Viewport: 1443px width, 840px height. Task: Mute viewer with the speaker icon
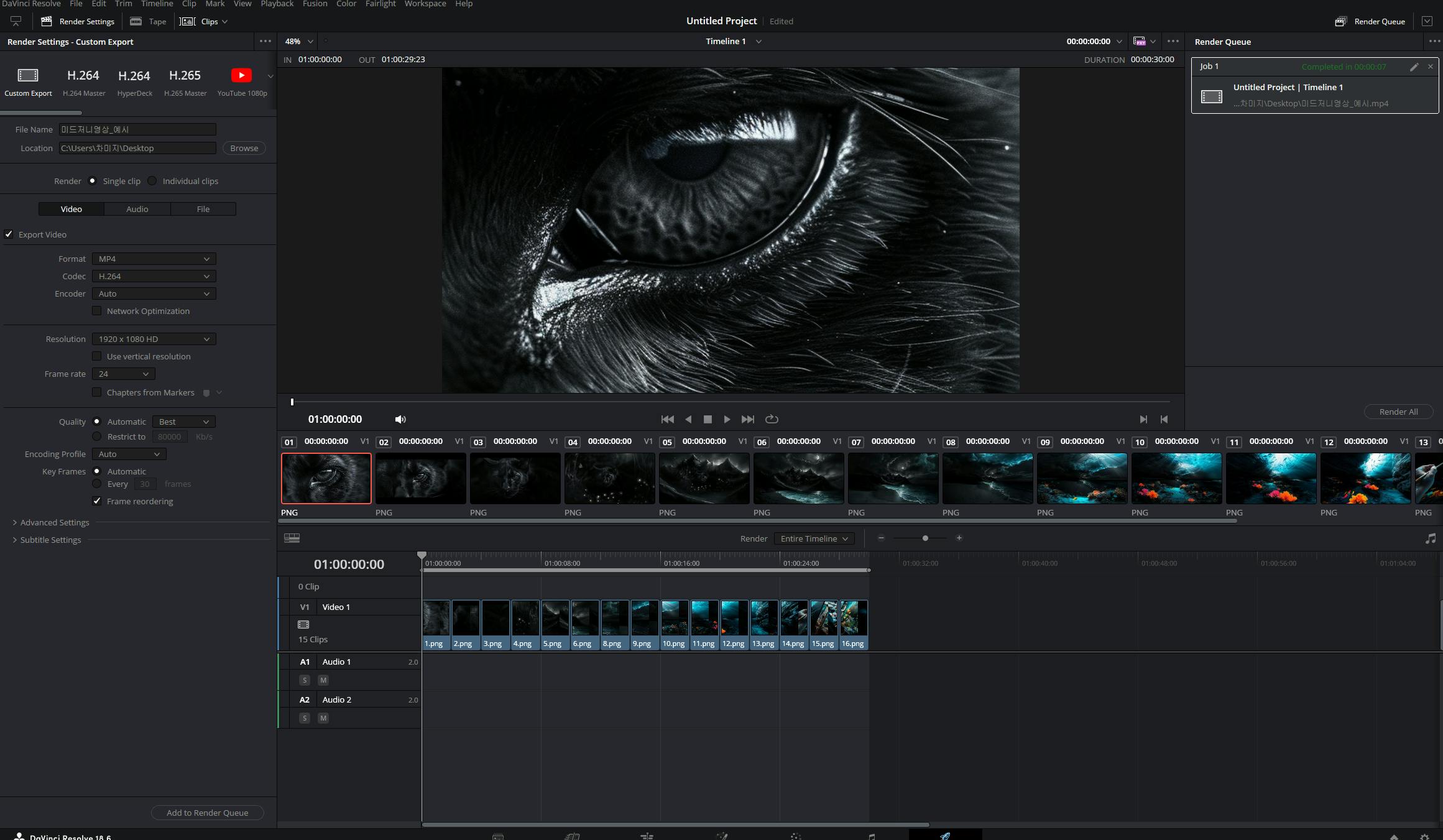coord(400,419)
